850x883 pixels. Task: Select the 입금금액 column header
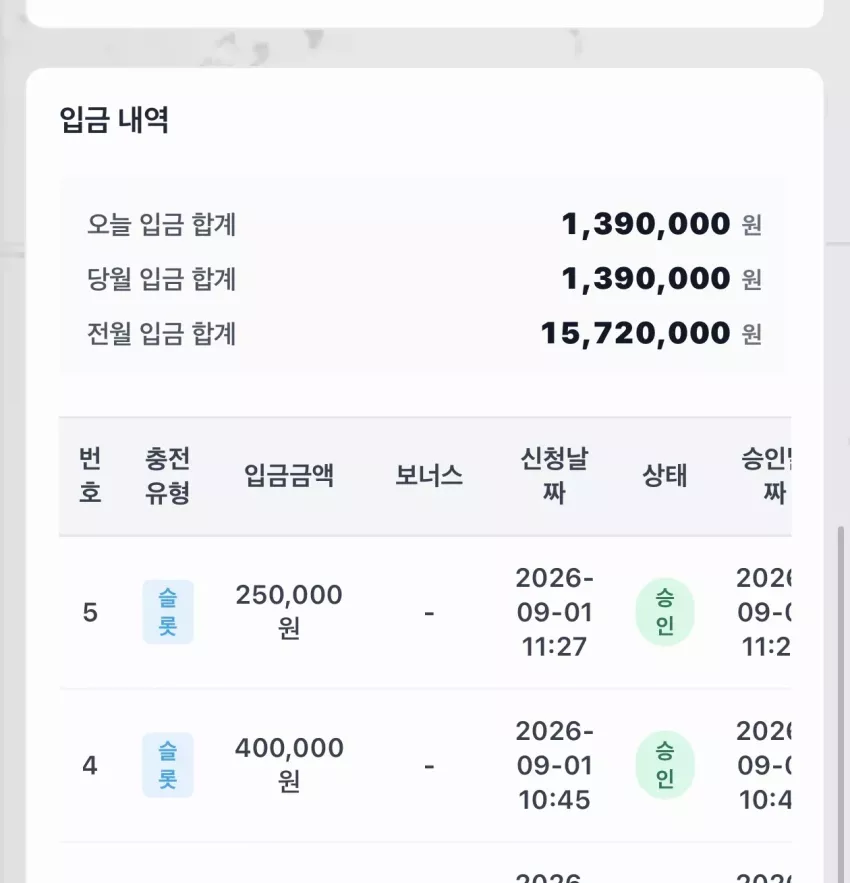[289, 476]
